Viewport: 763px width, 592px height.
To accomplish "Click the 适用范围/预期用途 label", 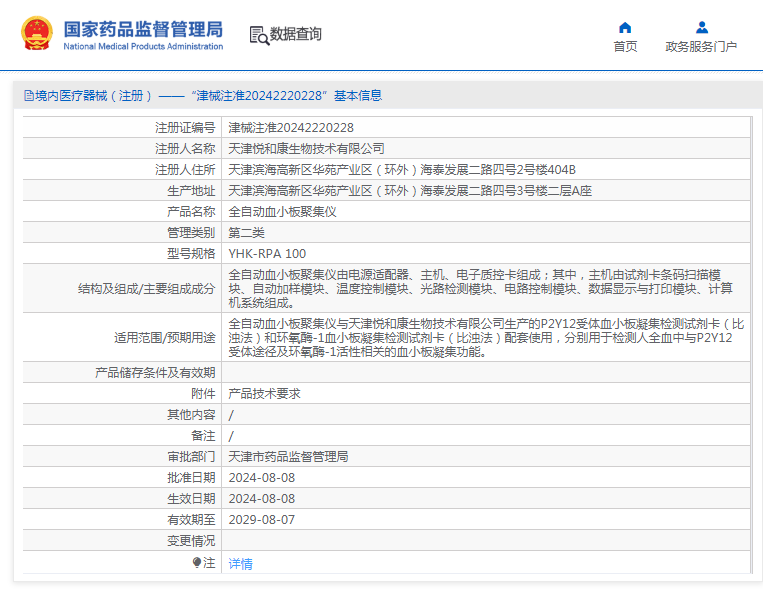I will [x=164, y=338].
